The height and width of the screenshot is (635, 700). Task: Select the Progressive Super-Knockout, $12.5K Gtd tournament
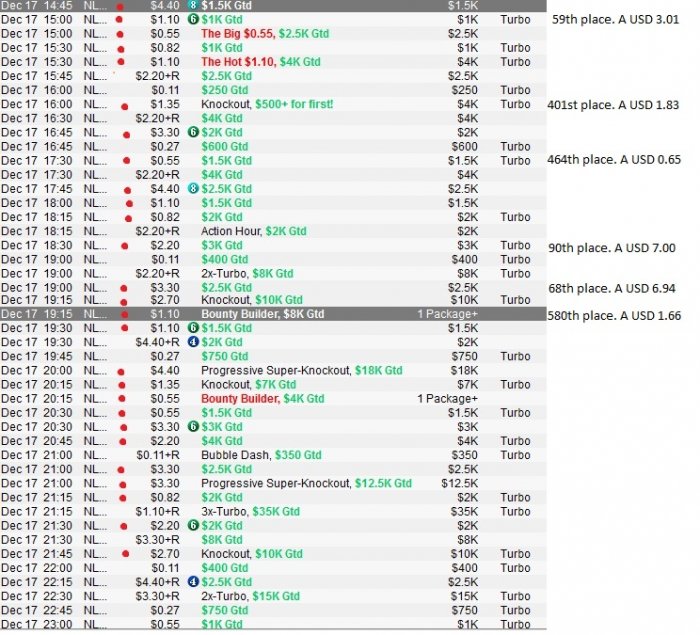(306, 483)
